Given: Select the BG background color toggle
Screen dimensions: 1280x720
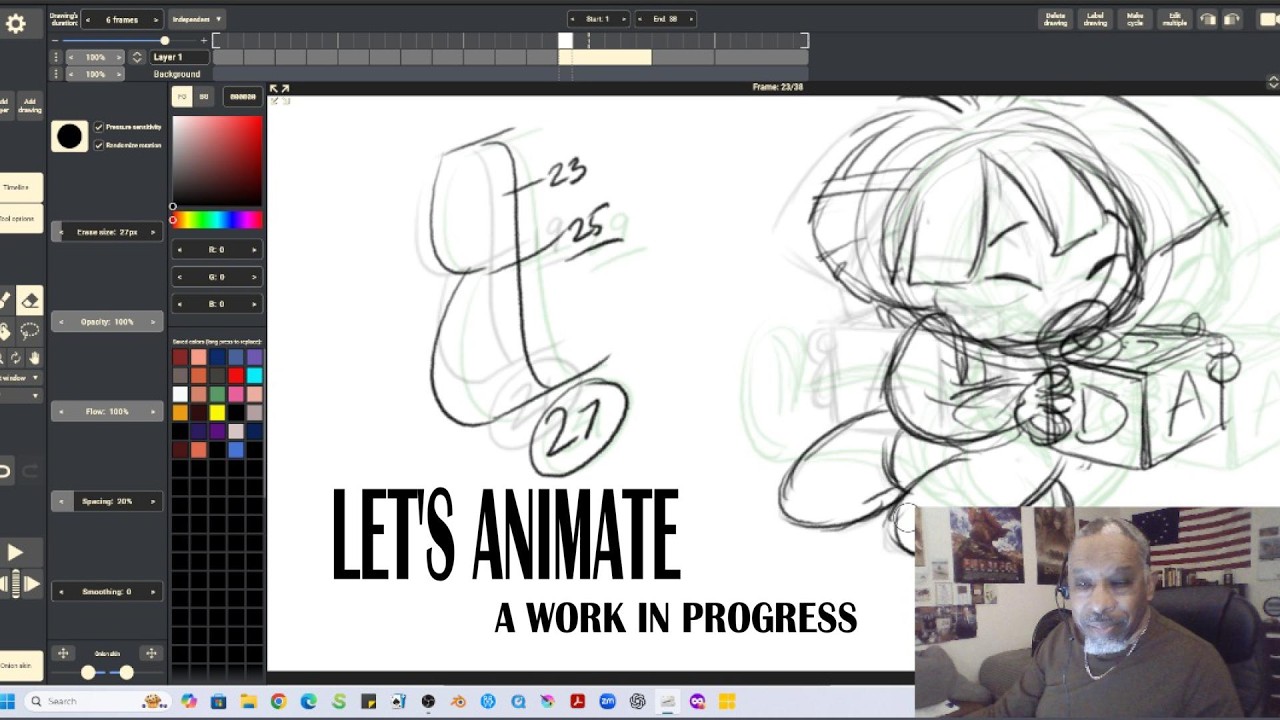Looking at the screenshot, I should [204, 97].
